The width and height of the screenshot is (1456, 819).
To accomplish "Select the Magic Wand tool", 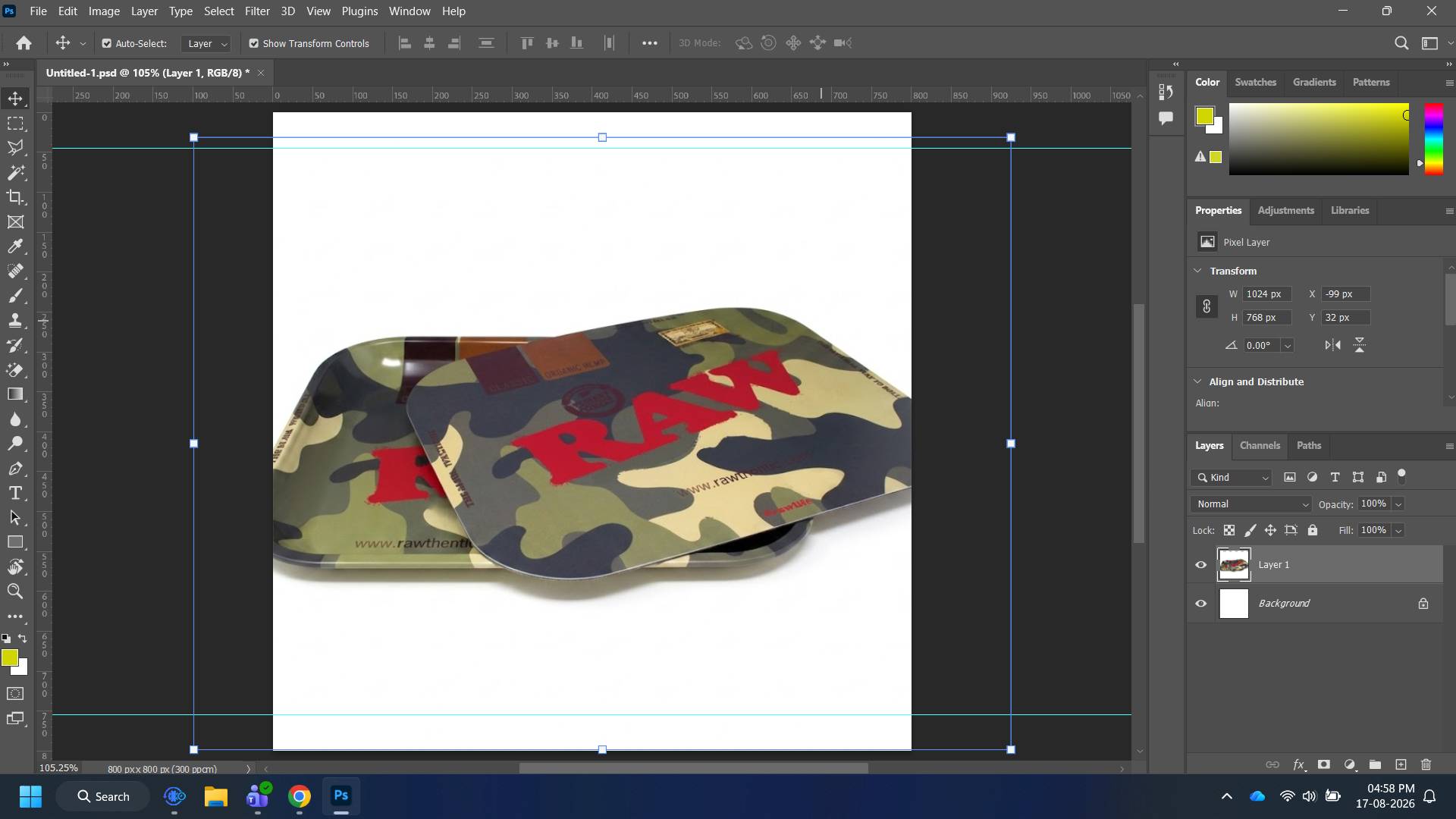I will tap(15, 172).
